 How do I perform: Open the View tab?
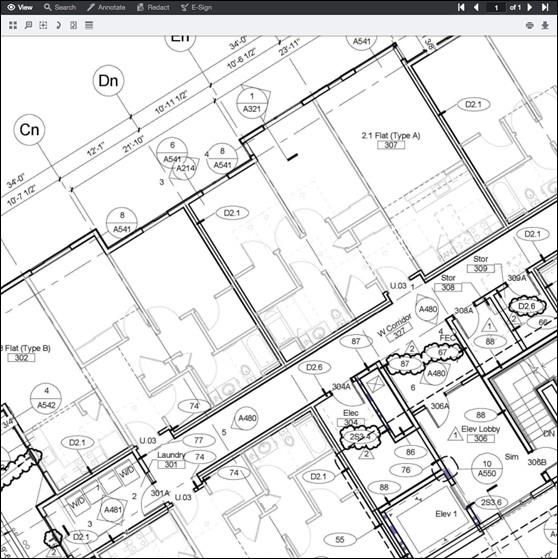pos(20,7)
